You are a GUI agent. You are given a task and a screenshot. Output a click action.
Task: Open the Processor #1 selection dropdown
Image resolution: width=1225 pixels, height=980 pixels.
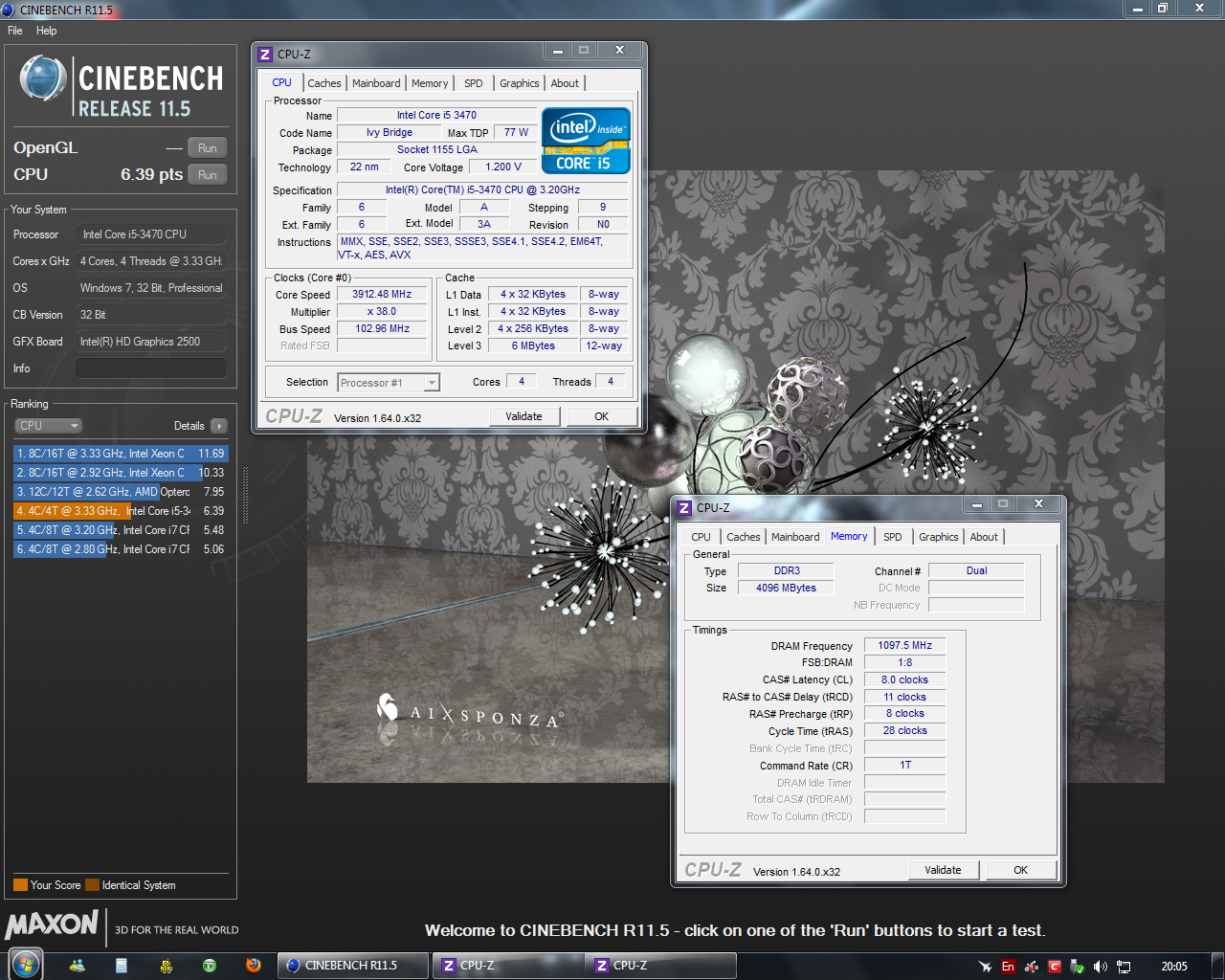pyautogui.click(x=389, y=383)
